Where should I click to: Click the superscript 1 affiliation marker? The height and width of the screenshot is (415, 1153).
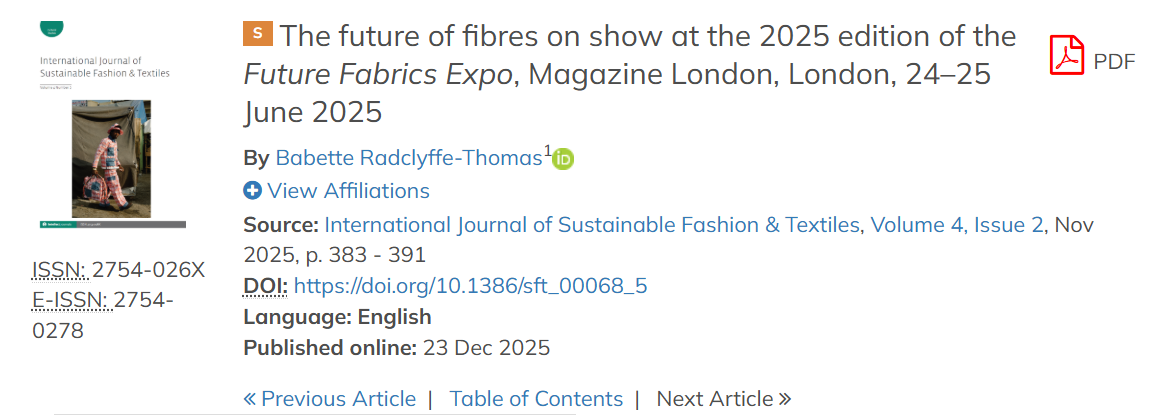click(547, 151)
